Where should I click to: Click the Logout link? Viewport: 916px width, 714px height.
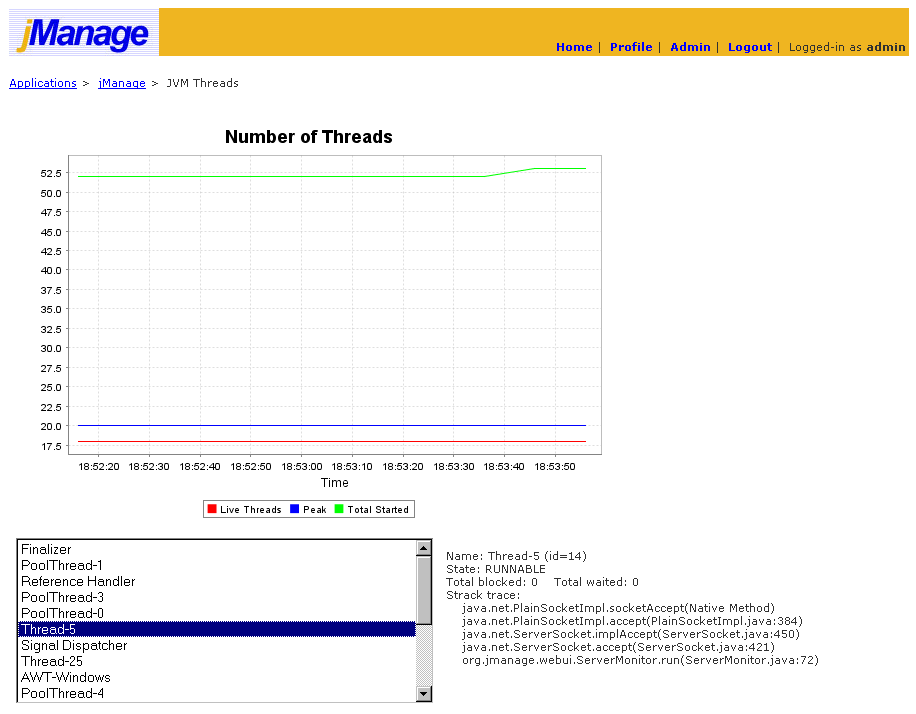(750, 47)
